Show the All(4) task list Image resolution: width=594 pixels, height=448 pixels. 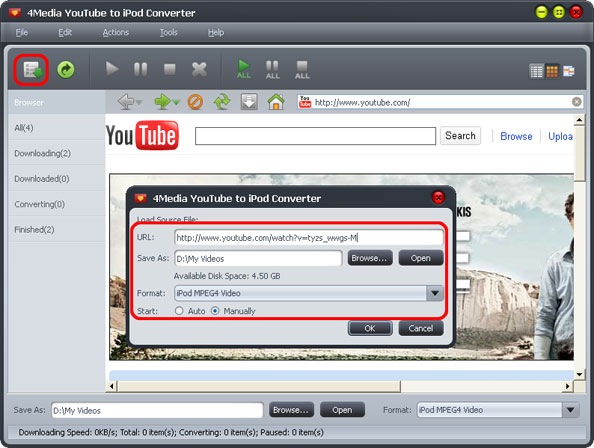pos(56,128)
